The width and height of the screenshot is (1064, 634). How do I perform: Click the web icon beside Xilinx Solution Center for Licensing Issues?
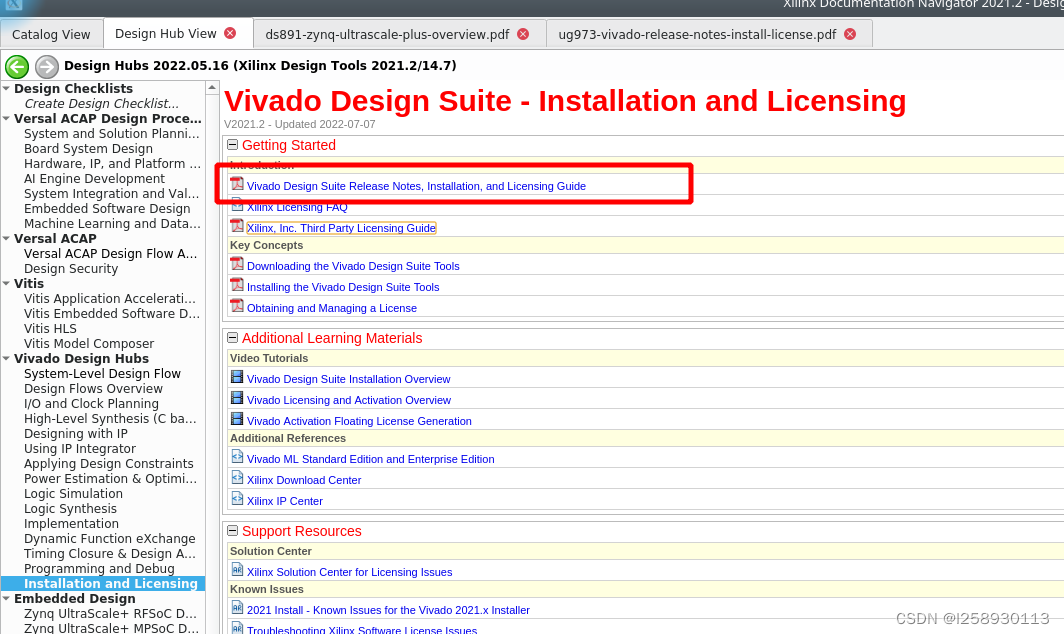[236, 571]
